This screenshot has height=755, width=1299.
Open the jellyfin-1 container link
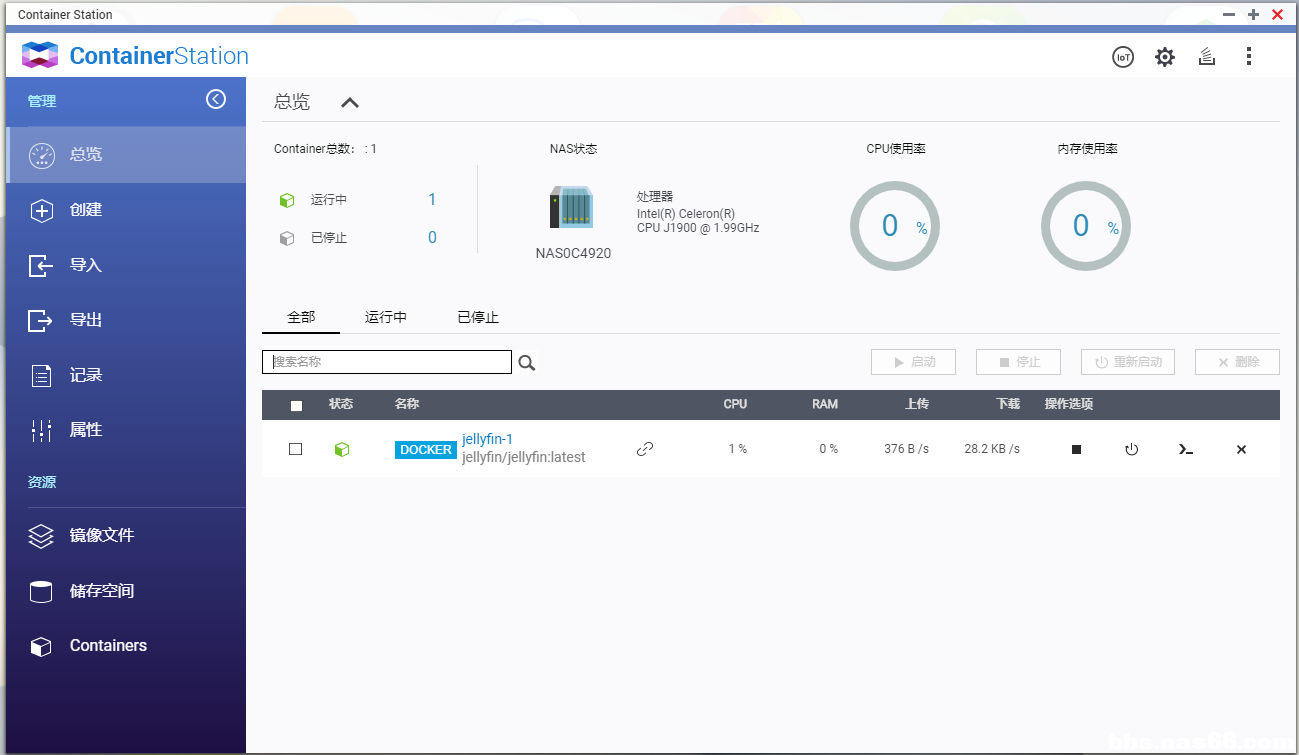pyautogui.click(x=487, y=439)
